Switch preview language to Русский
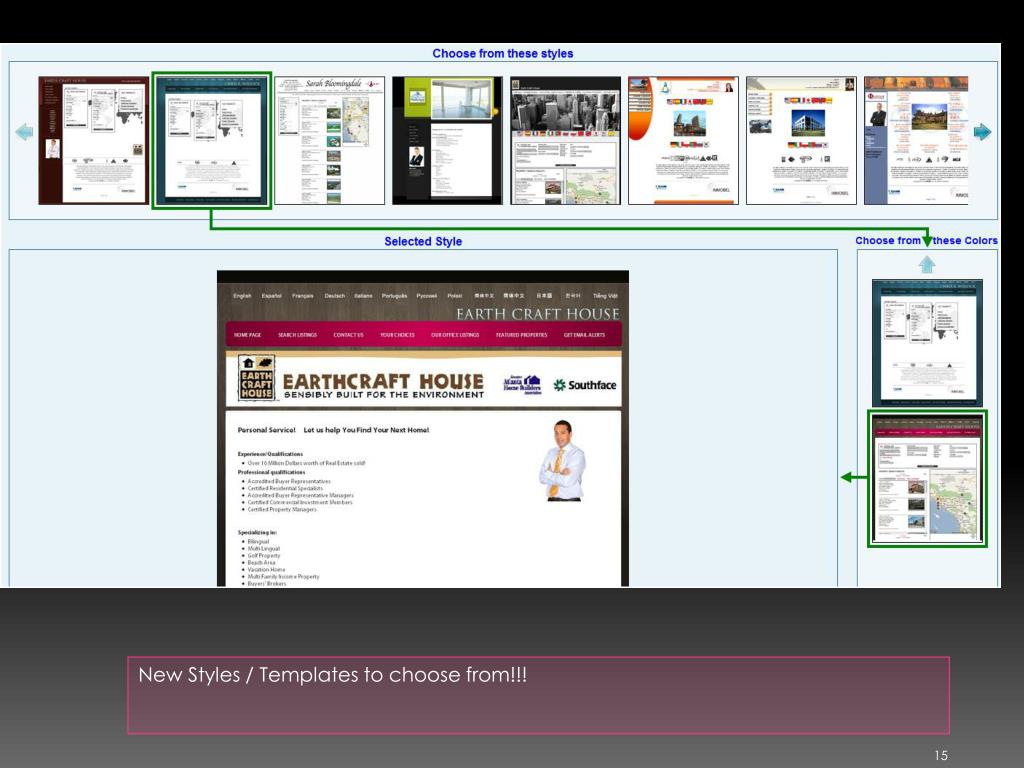The image size is (1024, 768). [426, 296]
